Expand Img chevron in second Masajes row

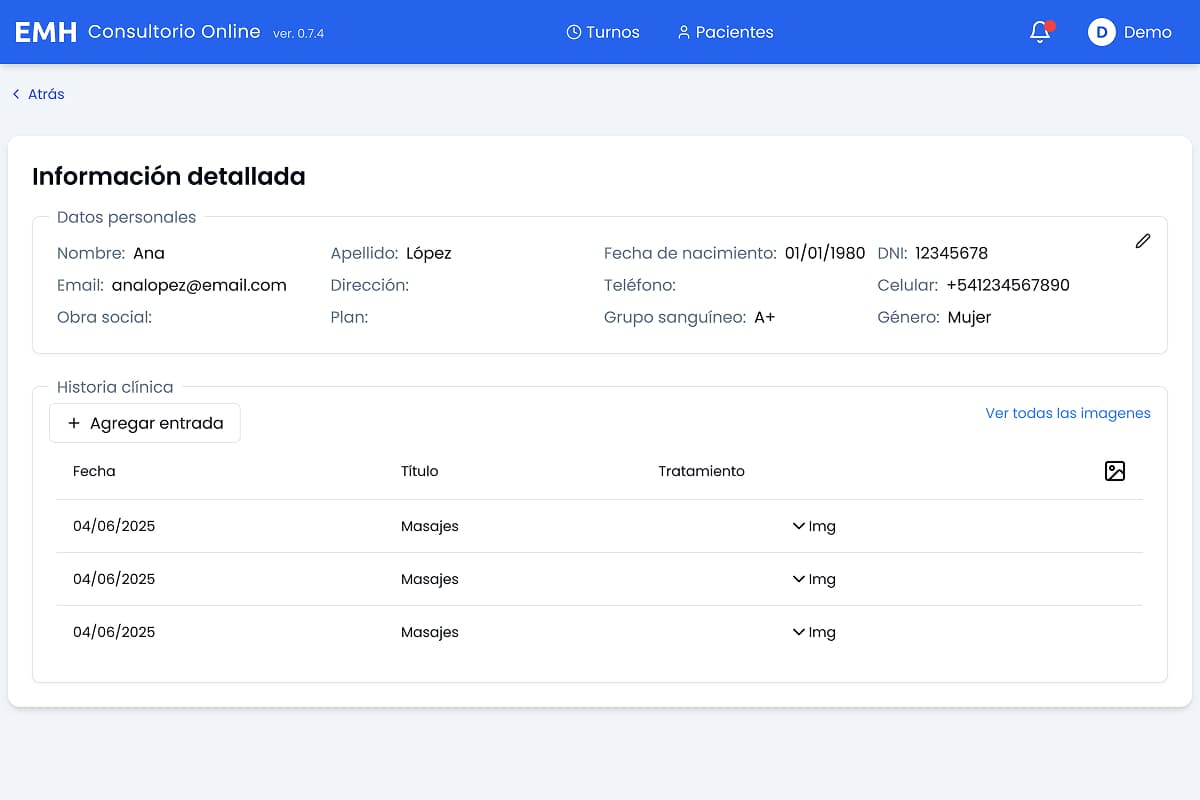798,579
